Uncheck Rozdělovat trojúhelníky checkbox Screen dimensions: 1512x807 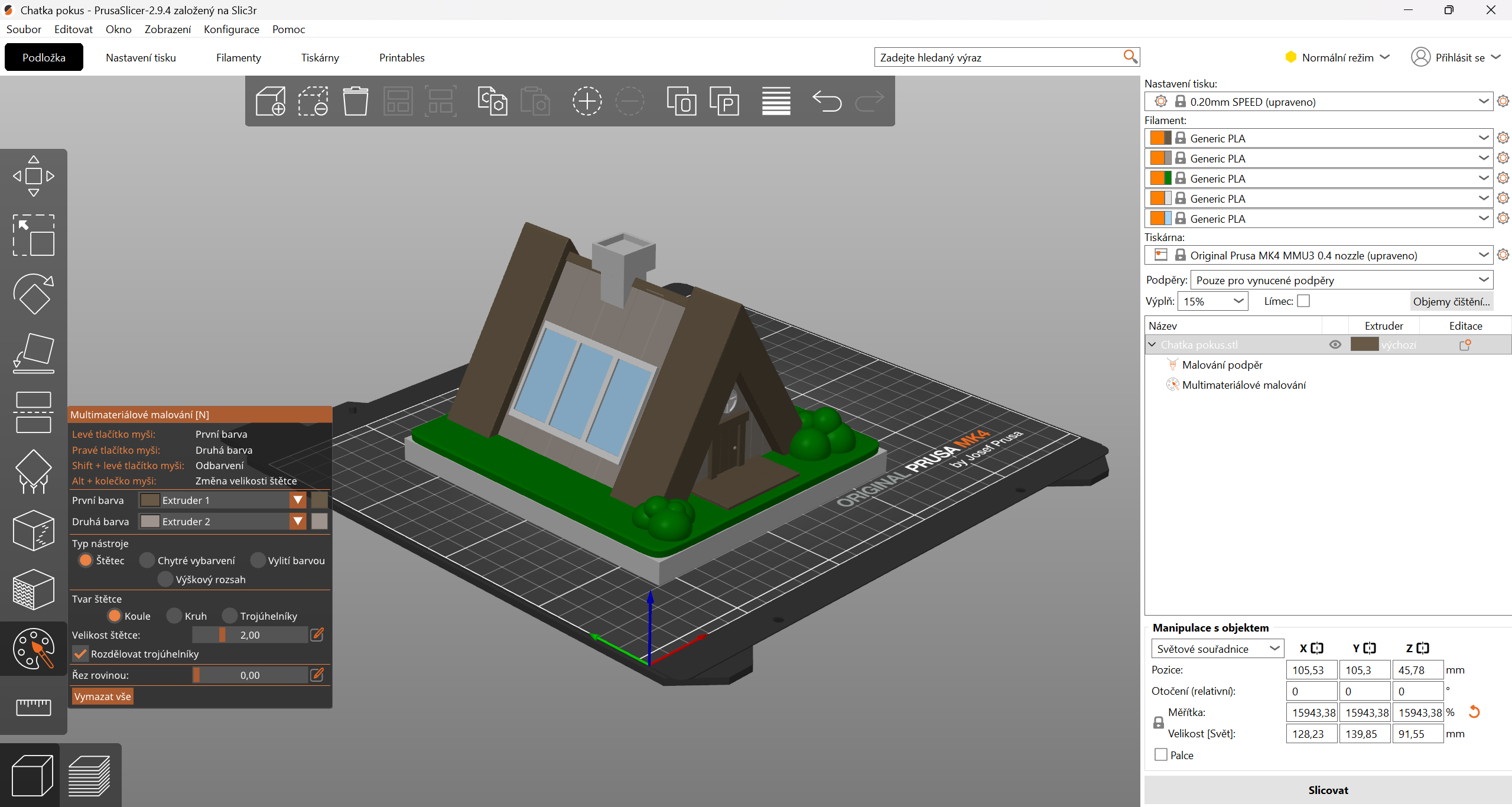click(80, 654)
